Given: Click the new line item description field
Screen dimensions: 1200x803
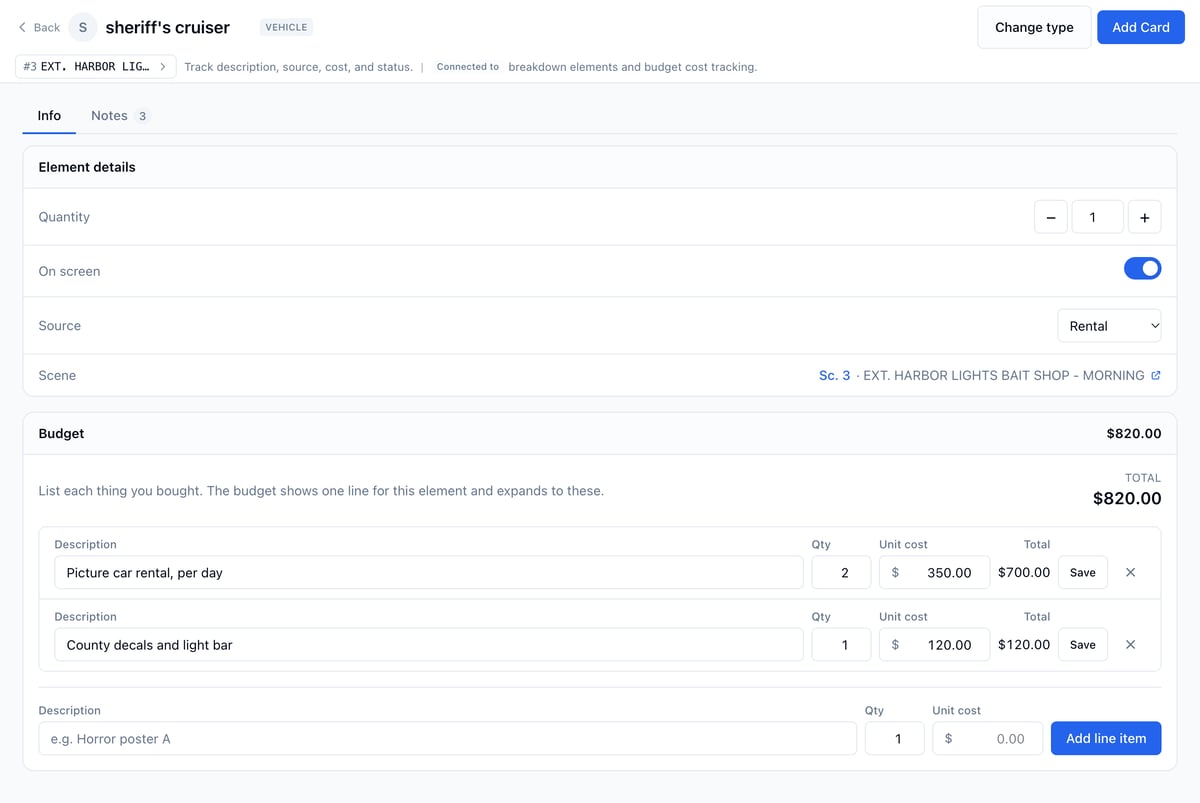Looking at the screenshot, I should 447,738.
